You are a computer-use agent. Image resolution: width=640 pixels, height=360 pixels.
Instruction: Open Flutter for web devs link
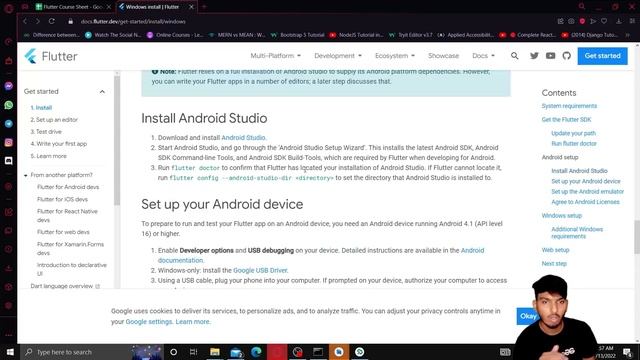(x=63, y=232)
